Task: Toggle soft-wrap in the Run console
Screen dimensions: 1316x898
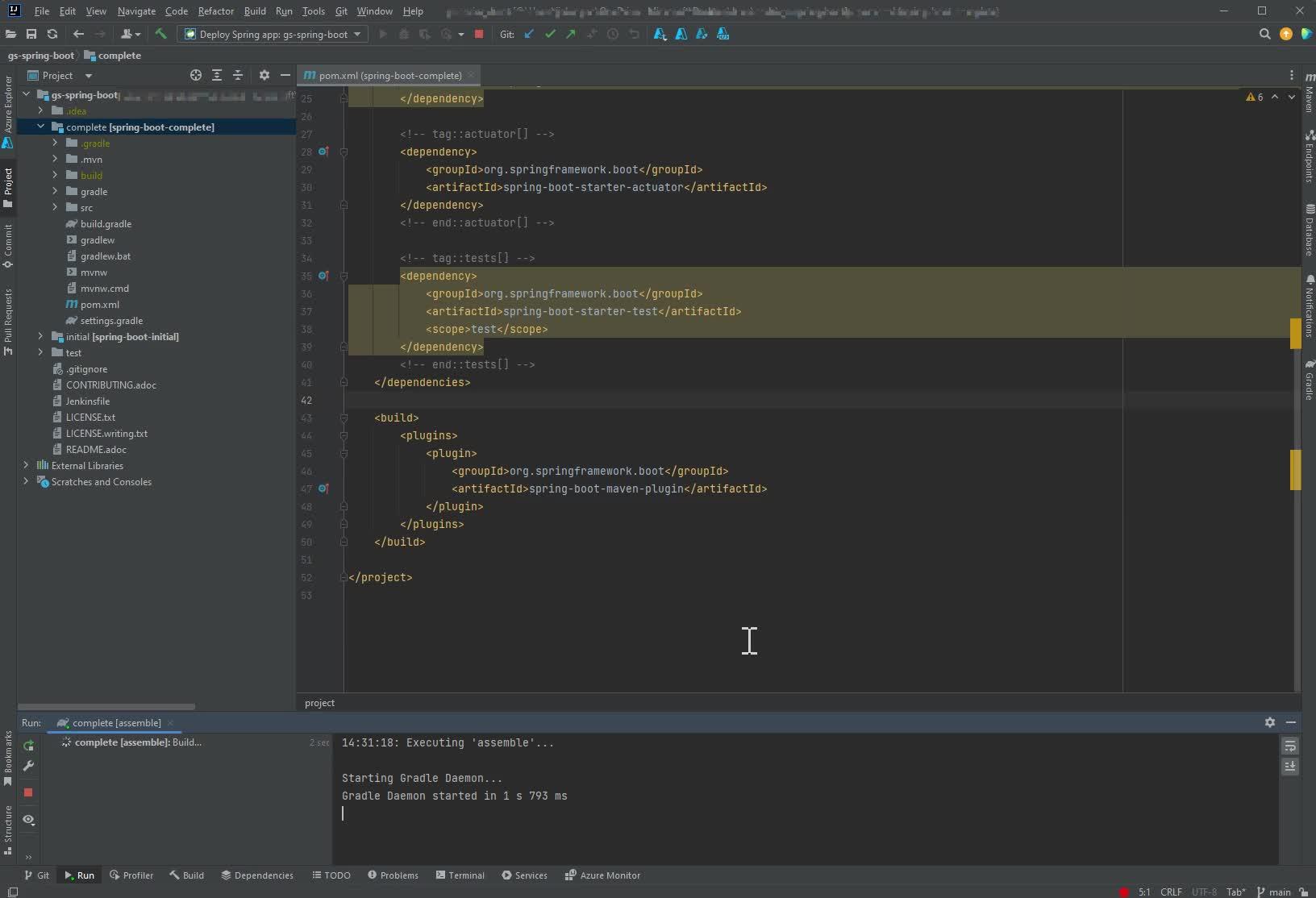Action: [x=1290, y=747]
